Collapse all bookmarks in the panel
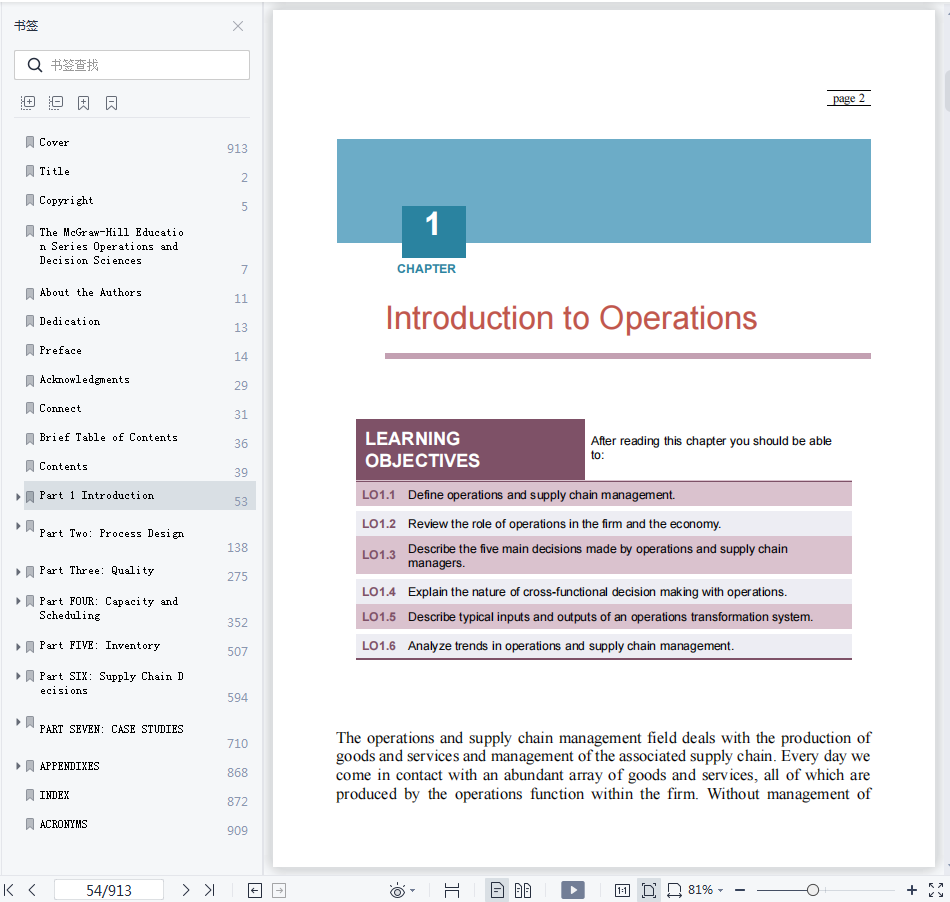Image resolution: width=950 pixels, height=902 pixels. tap(56, 103)
